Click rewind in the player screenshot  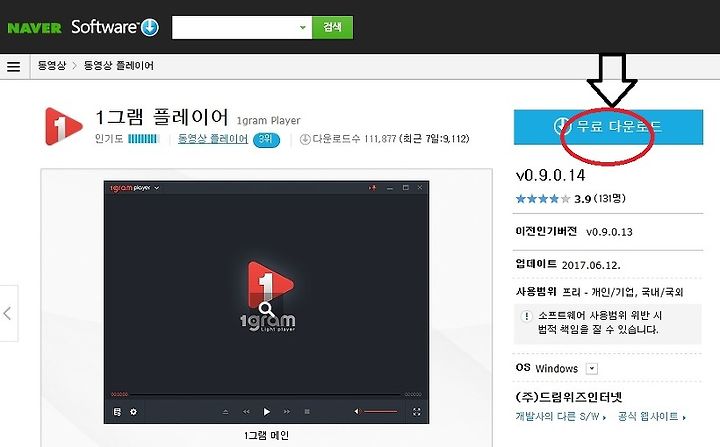pos(246,412)
